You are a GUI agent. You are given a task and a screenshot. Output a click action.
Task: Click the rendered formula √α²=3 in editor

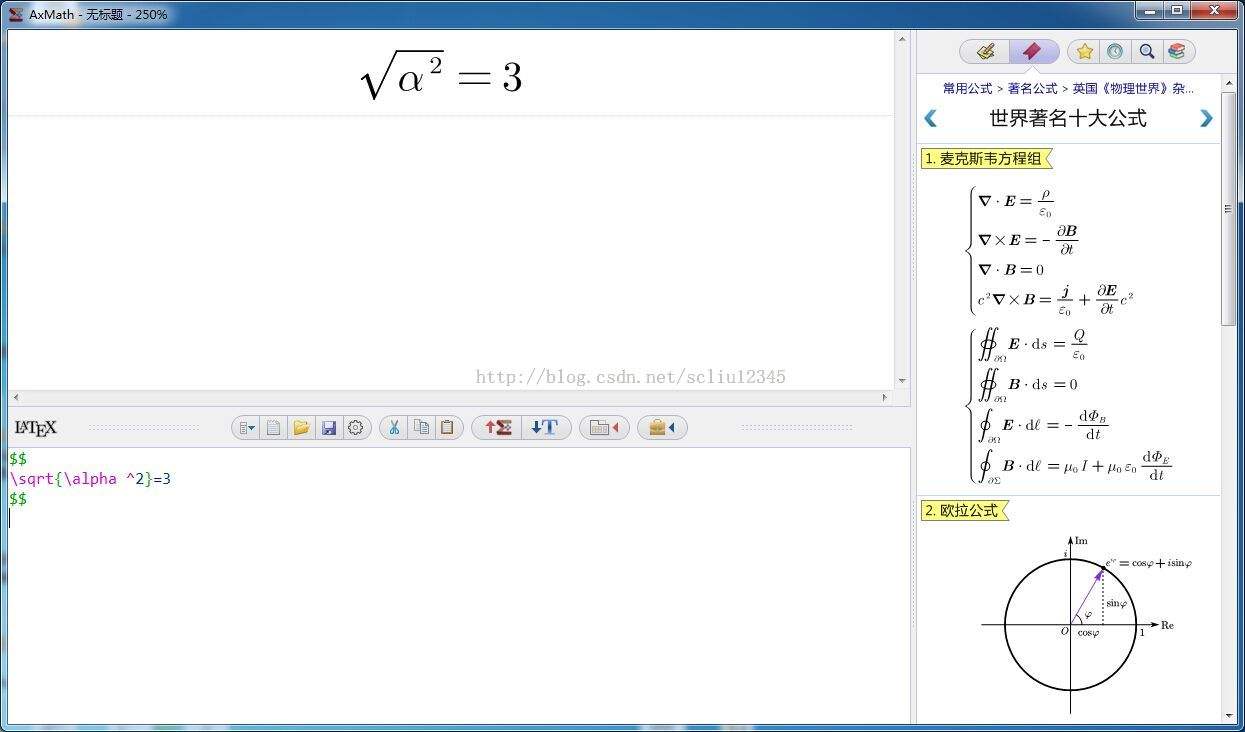click(x=441, y=76)
